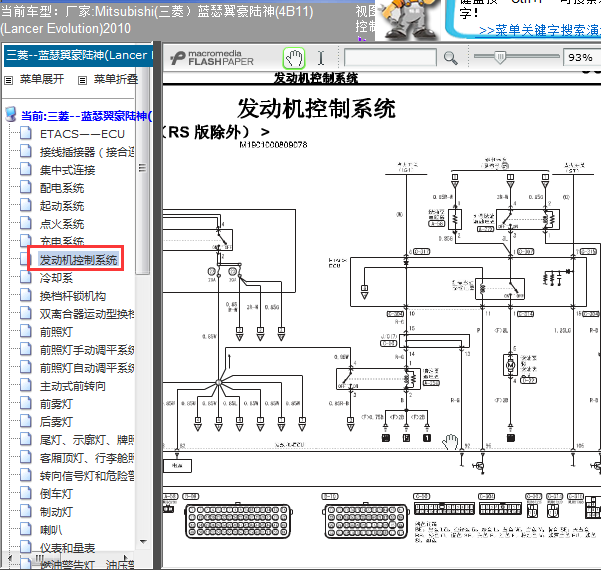Viewport: 601px width, 570px height.
Task: Open 换档杆锁机构 diagram
Action: click(73, 296)
